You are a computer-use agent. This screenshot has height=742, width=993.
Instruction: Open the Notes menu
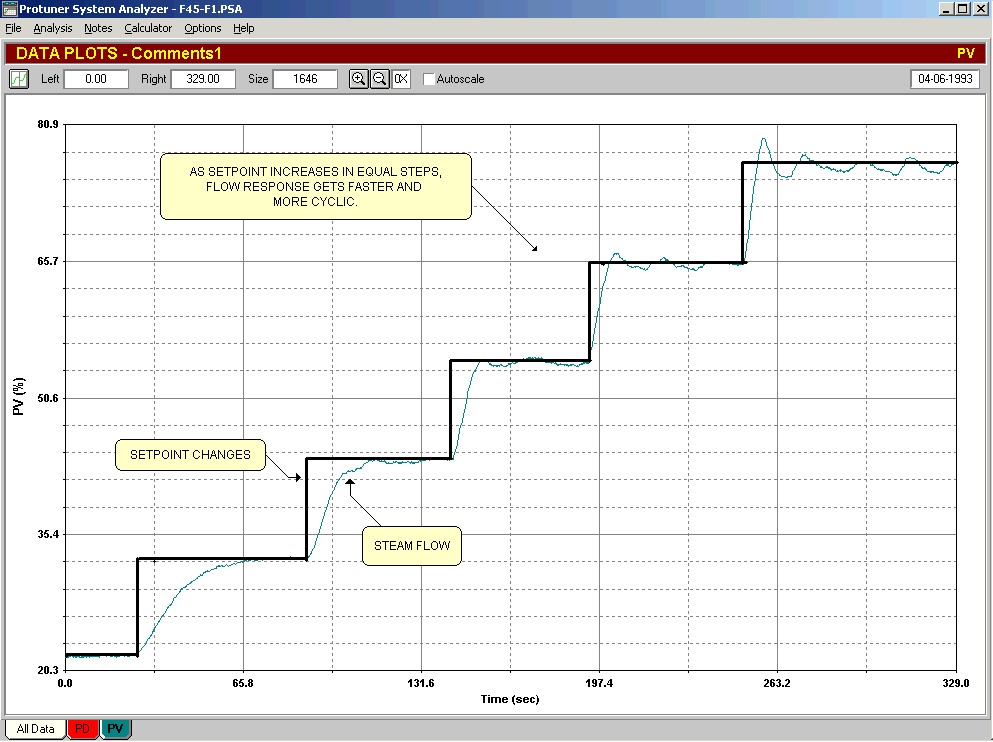tap(98, 28)
